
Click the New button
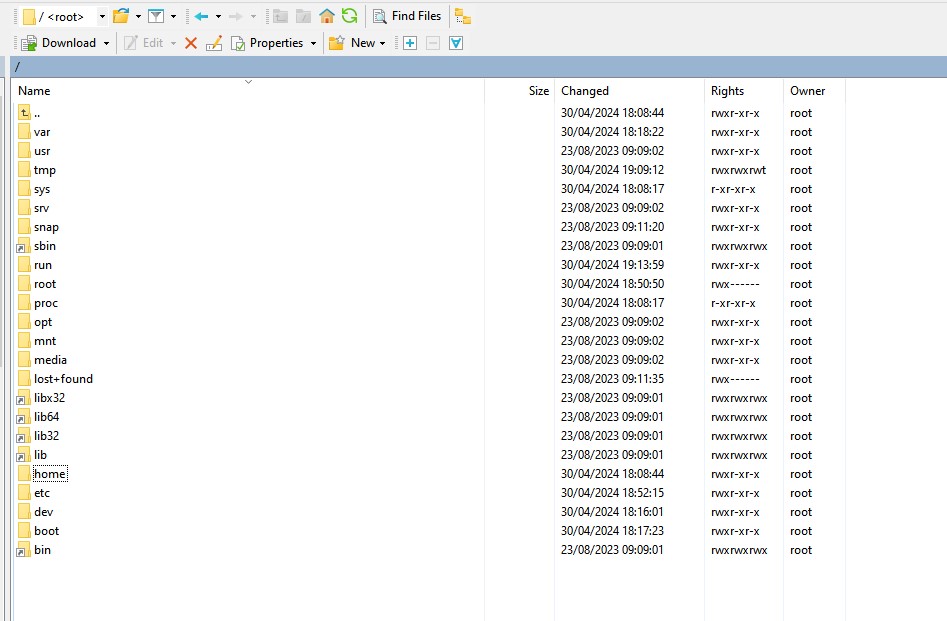[352, 43]
